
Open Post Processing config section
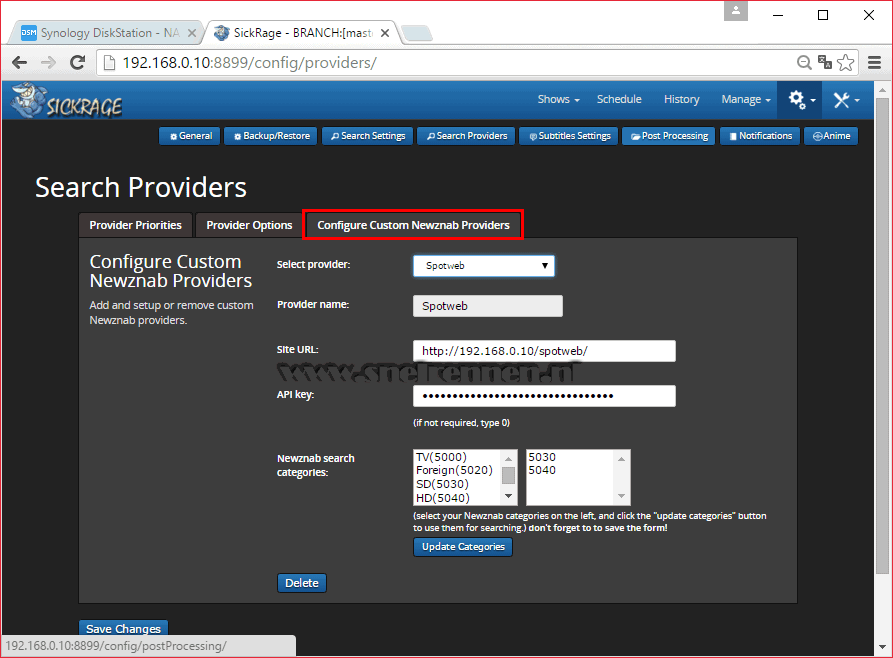click(x=669, y=136)
